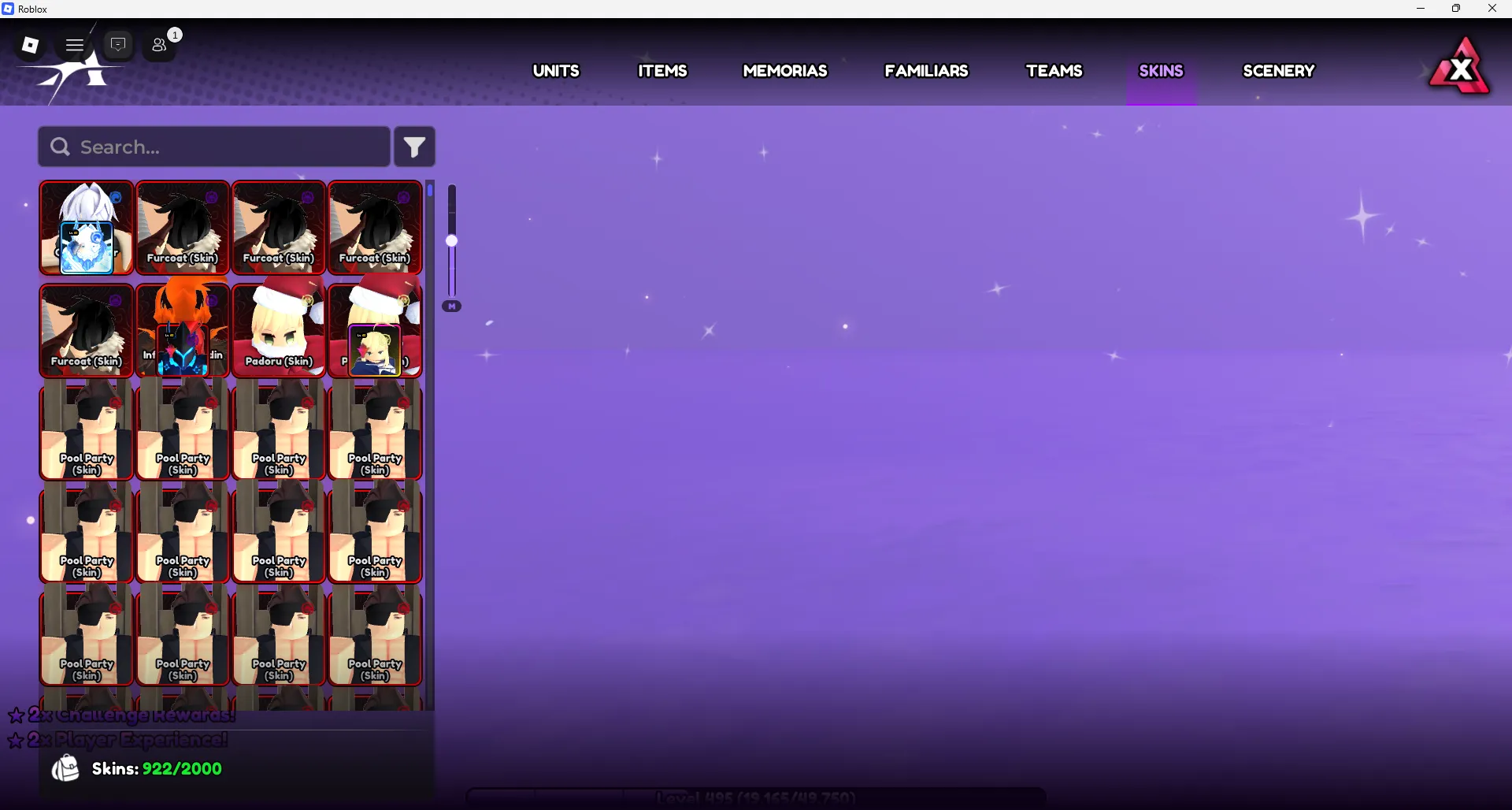Go to the FAMILIARS tab

[926, 71]
